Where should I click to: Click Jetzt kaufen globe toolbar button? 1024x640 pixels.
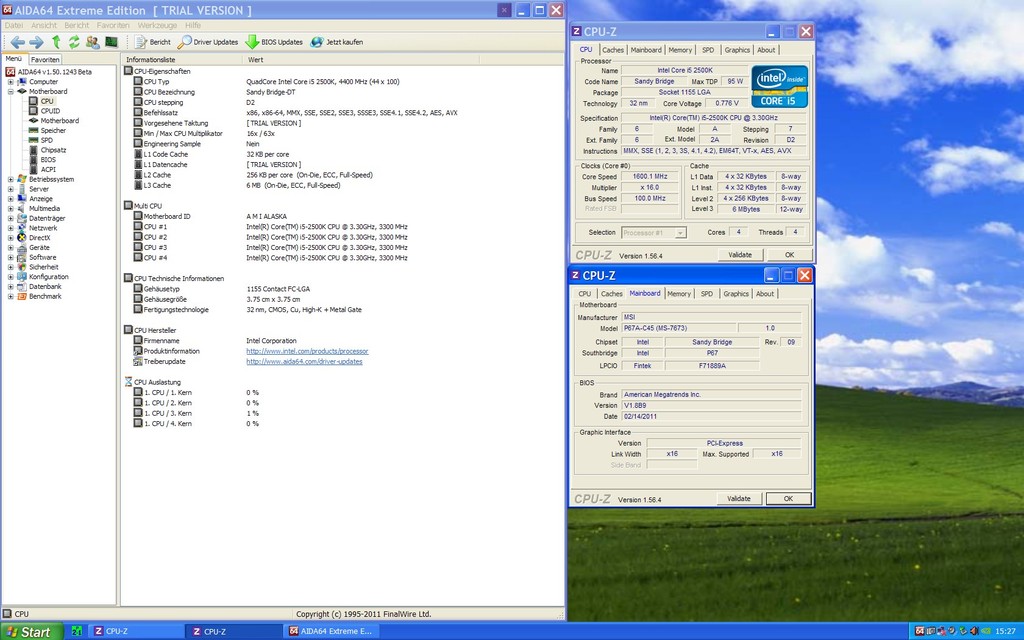(x=337, y=42)
